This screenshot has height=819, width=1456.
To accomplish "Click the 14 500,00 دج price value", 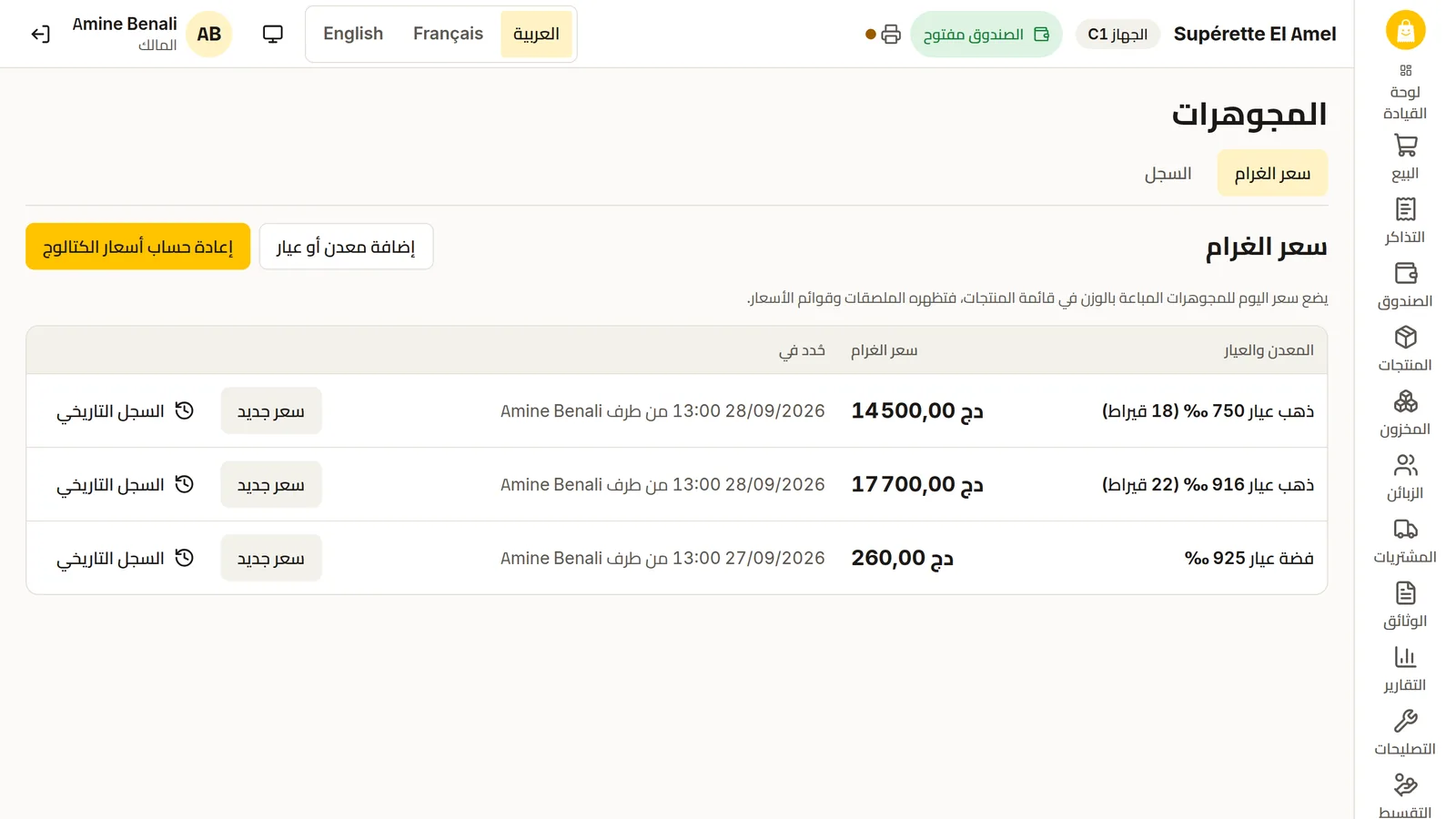I will coord(917,410).
